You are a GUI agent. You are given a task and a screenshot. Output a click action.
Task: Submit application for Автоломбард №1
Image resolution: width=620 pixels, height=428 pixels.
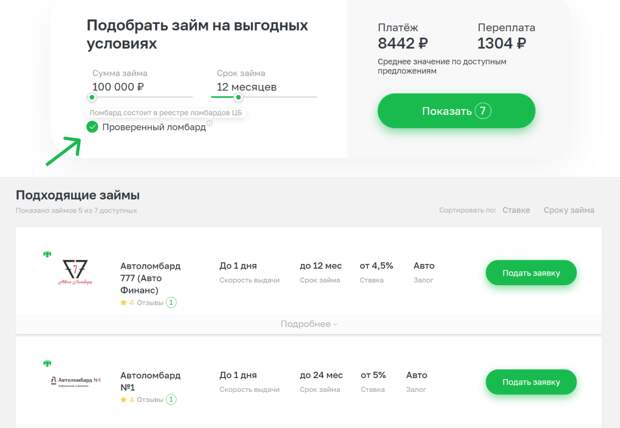[x=531, y=382]
